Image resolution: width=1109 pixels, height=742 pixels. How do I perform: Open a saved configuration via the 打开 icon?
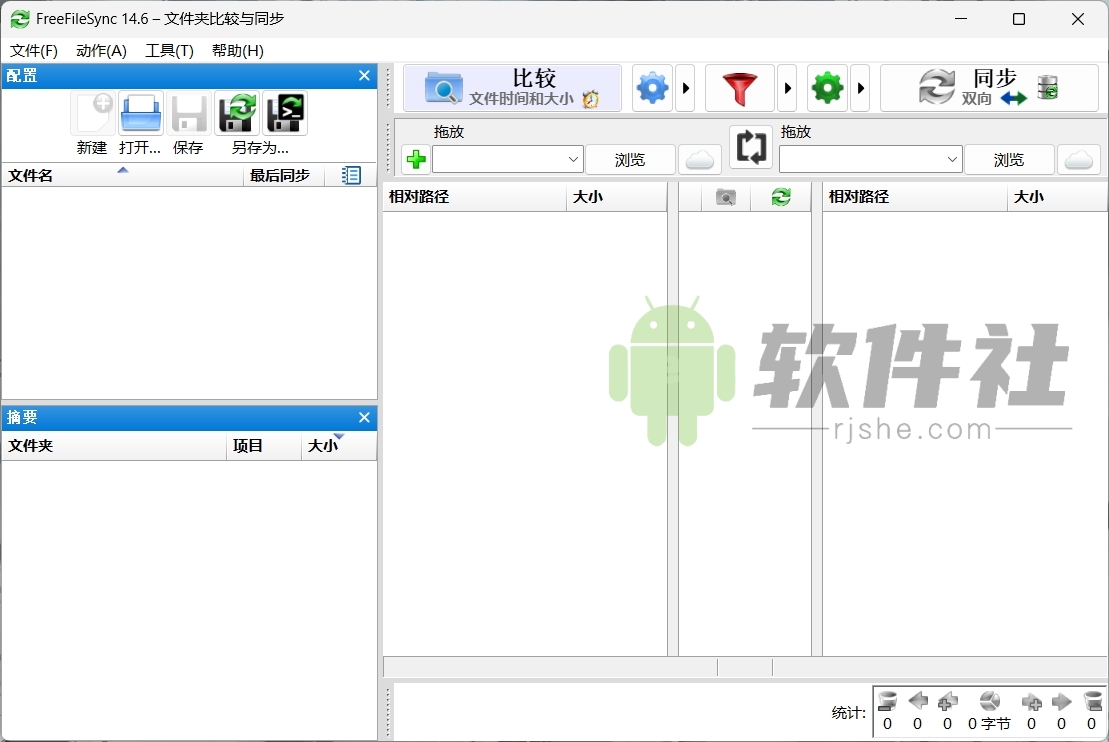coord(140,113)
